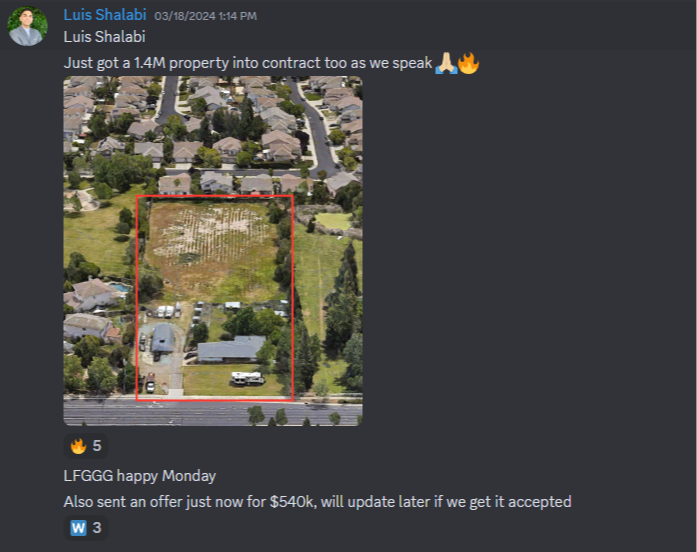Click the number 3 on W reaction
The height and width of the screenshot is (552, 697).
pos(97,528)
